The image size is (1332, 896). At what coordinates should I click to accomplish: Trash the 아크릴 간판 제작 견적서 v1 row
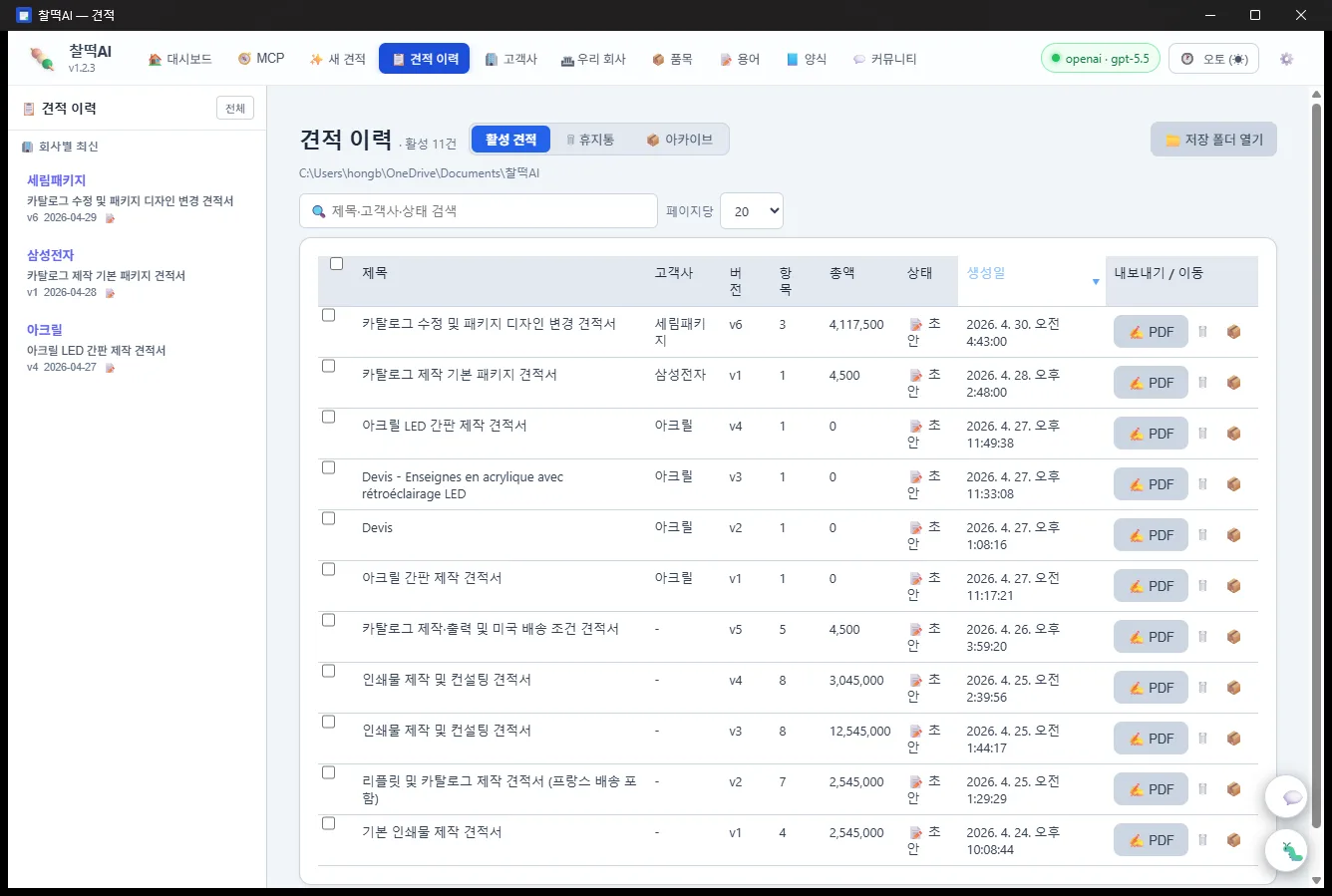coord(1202,586)
